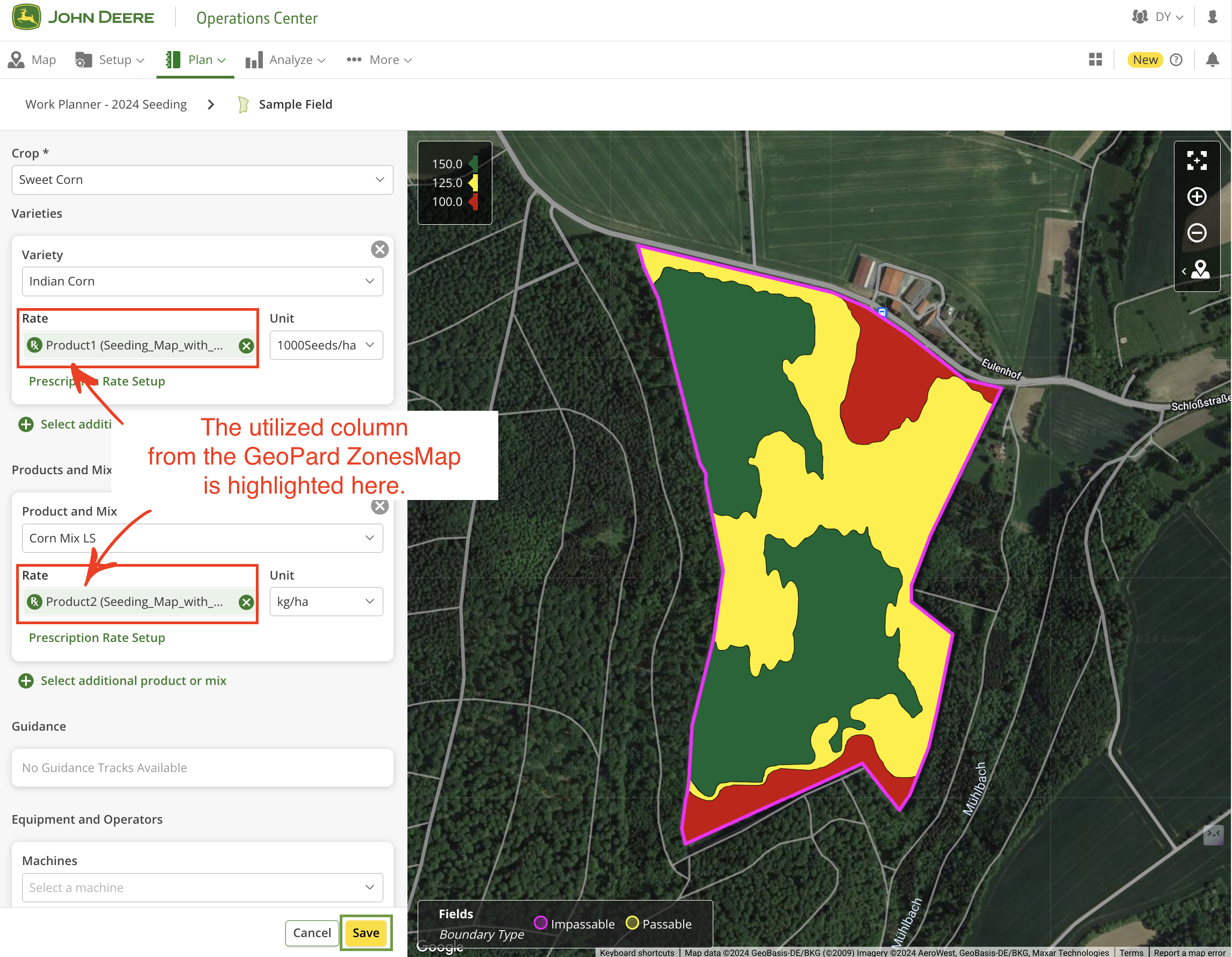The image size is (1232, 957).
Task: Open the Select a machine dropdown
Action: [x=202, y=888]
